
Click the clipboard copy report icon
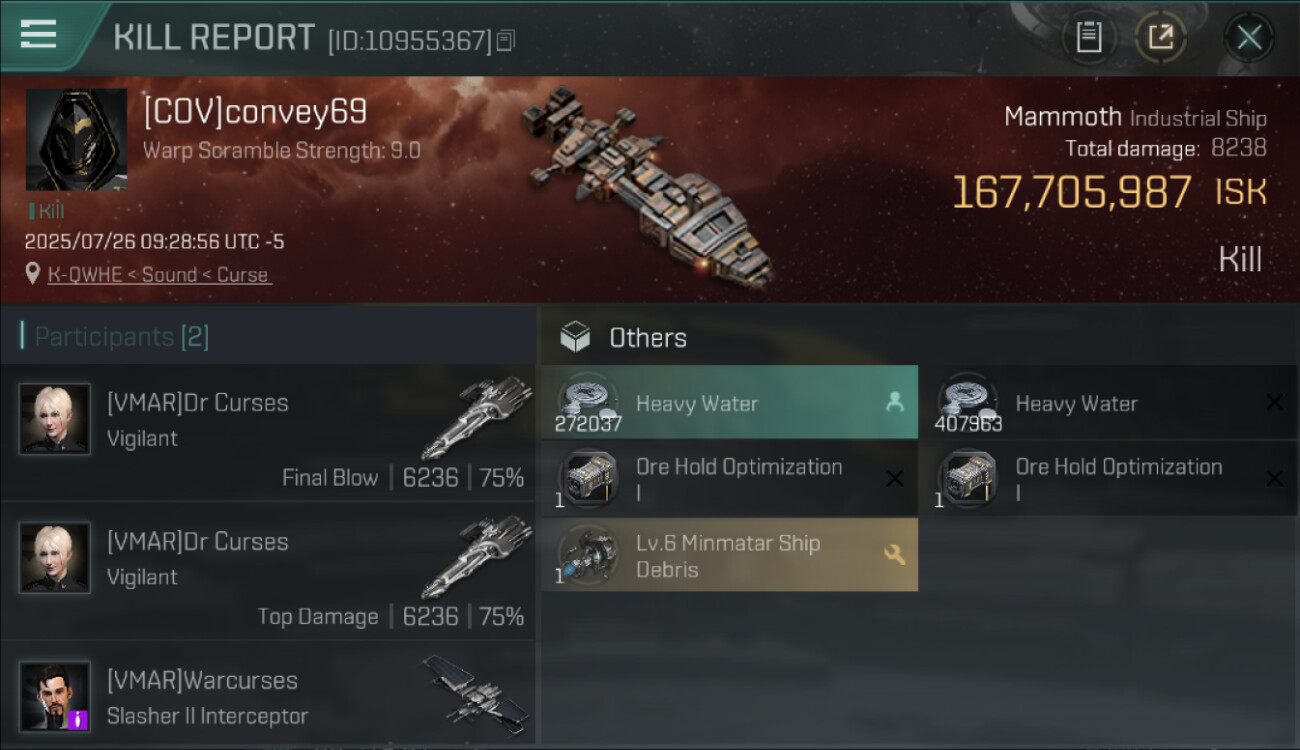pos(1089,38)
